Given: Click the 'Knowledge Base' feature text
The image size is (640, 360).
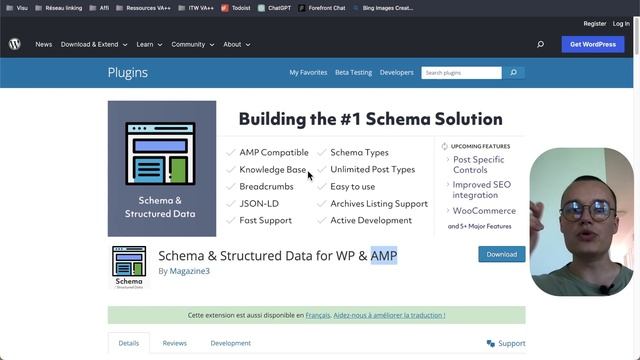Looking at the screenshot, I should tap(273, 169).
